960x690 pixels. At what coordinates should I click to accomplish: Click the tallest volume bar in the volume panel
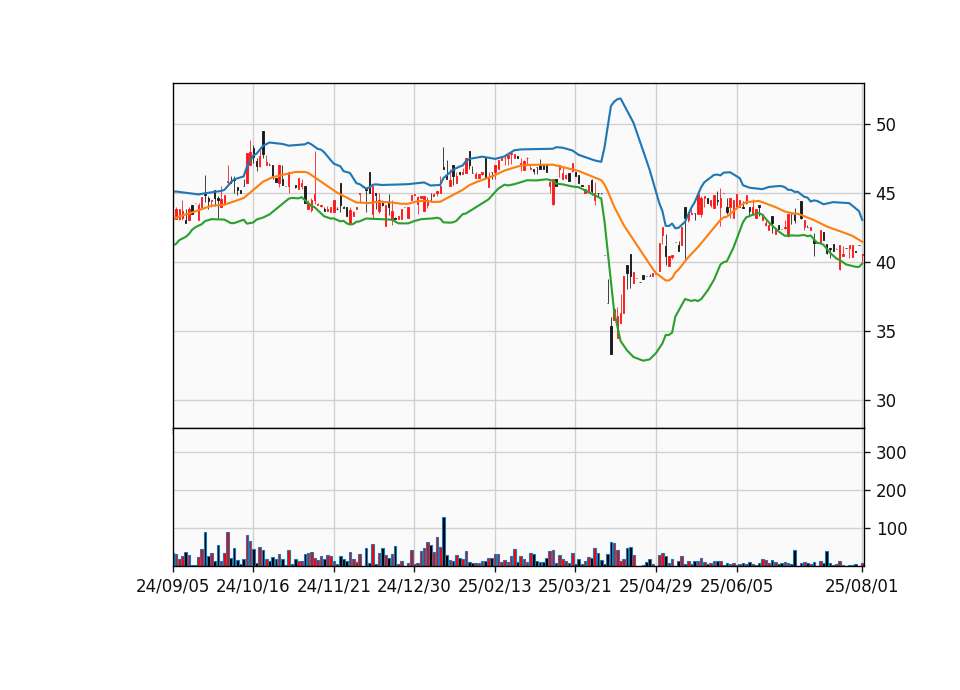coord(444,542)
